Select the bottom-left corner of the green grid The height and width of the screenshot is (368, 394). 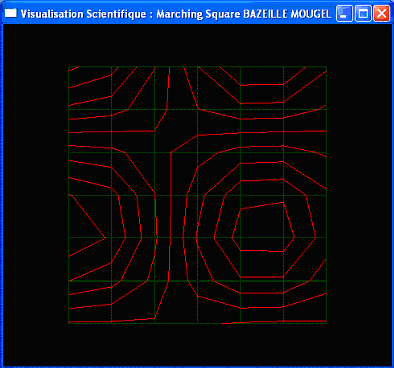69,323
